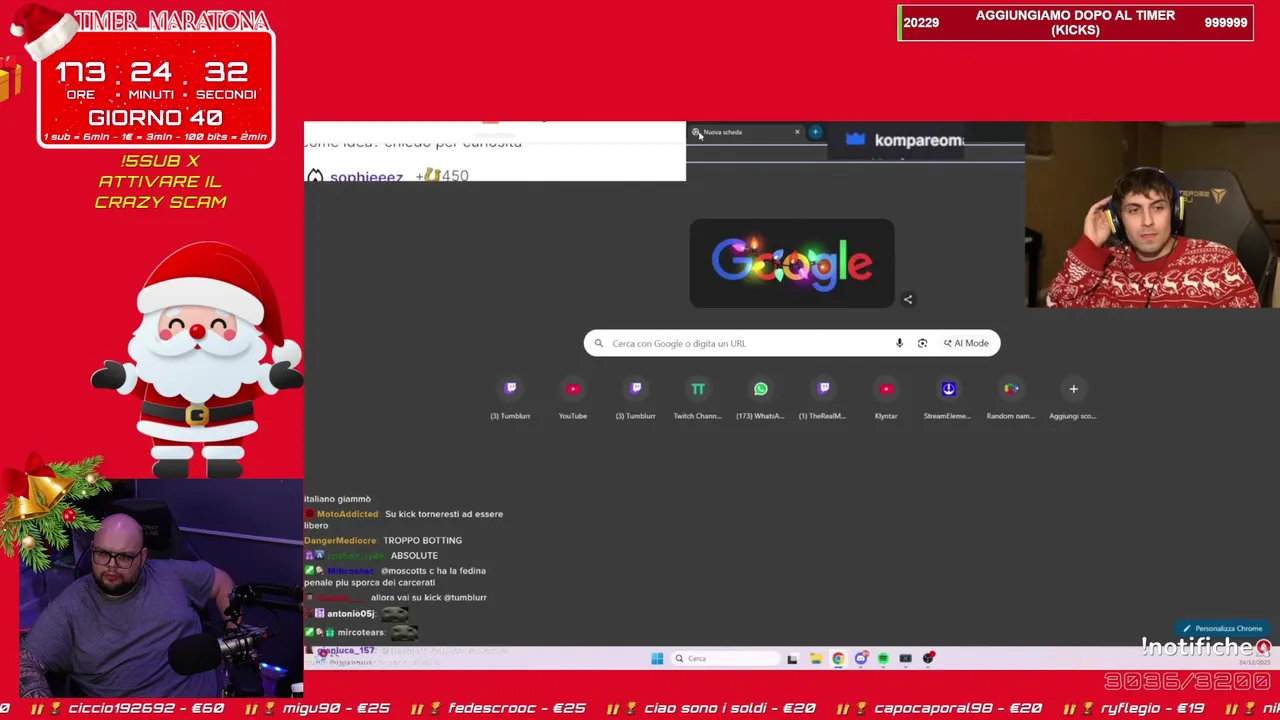Open a new Chrome tab with plus button
Image resolution: width=1280 pixels, height=720 pixels.
point(815,132)
